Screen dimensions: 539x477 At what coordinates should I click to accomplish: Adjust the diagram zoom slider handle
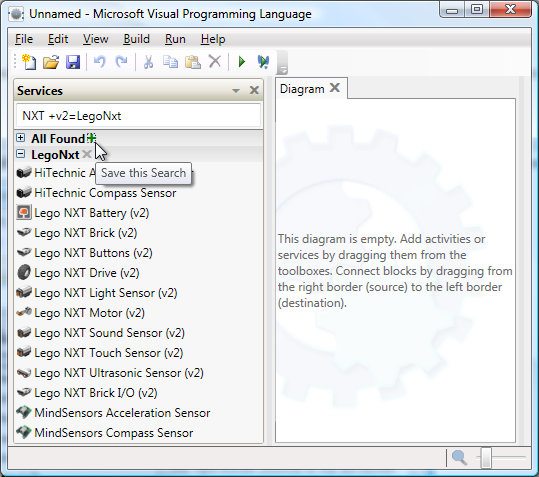pos(486,457)
